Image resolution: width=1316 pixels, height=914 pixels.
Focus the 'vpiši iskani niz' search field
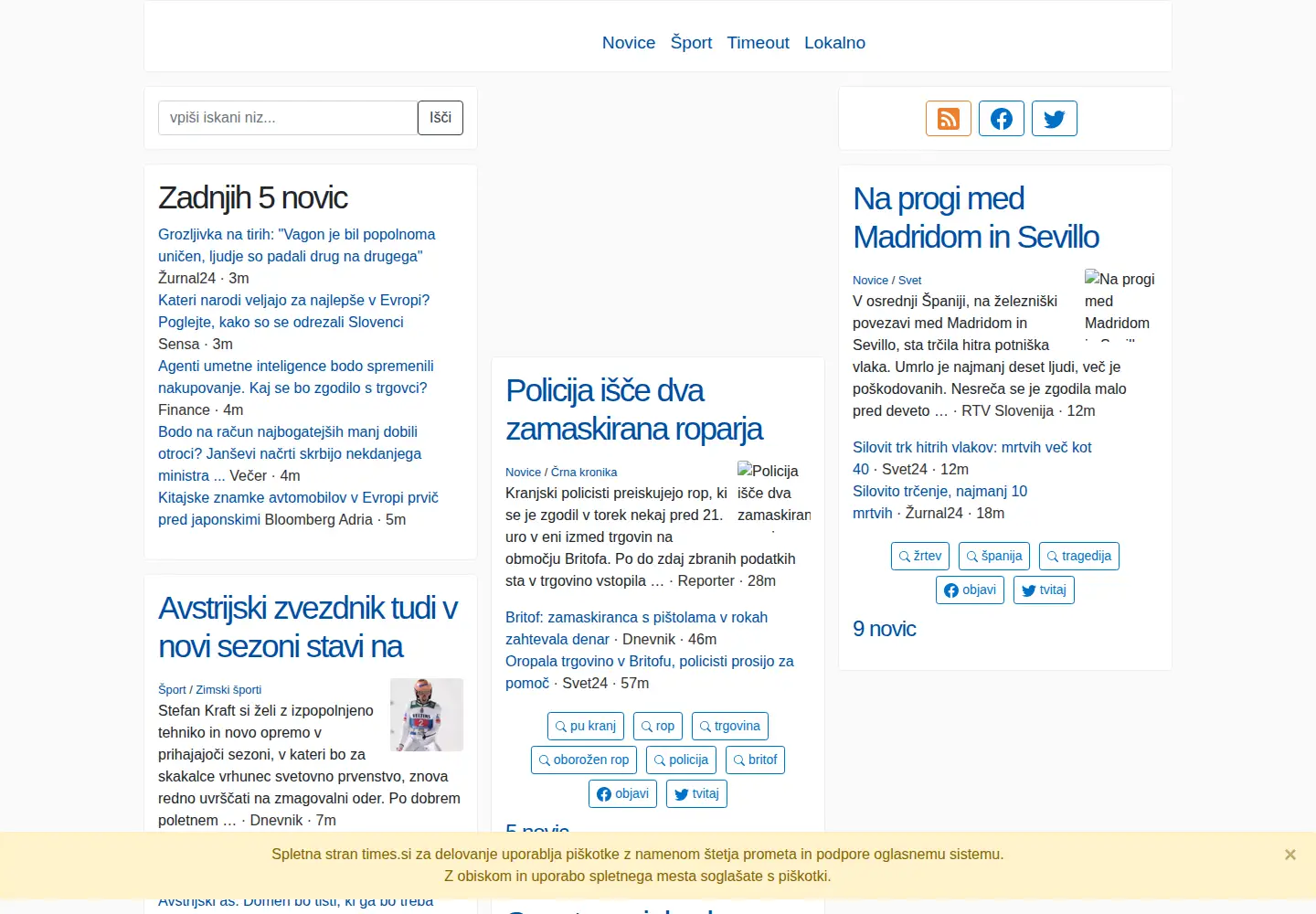pyautogui.click(x=288, y=118)
